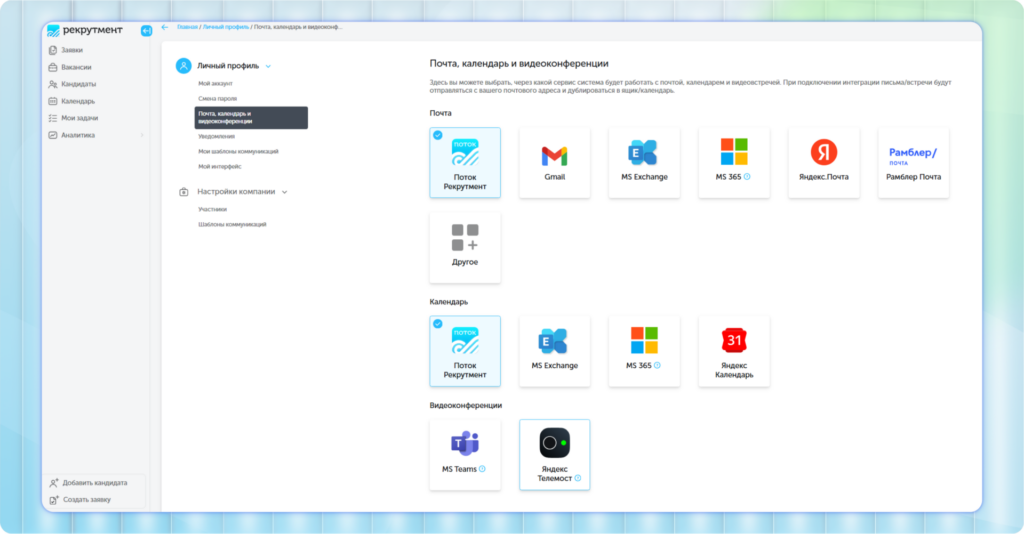Screen dimensions: 1024x534
Task: Follow the Личный профиль breadcrumb link
Action: [225, 27]
